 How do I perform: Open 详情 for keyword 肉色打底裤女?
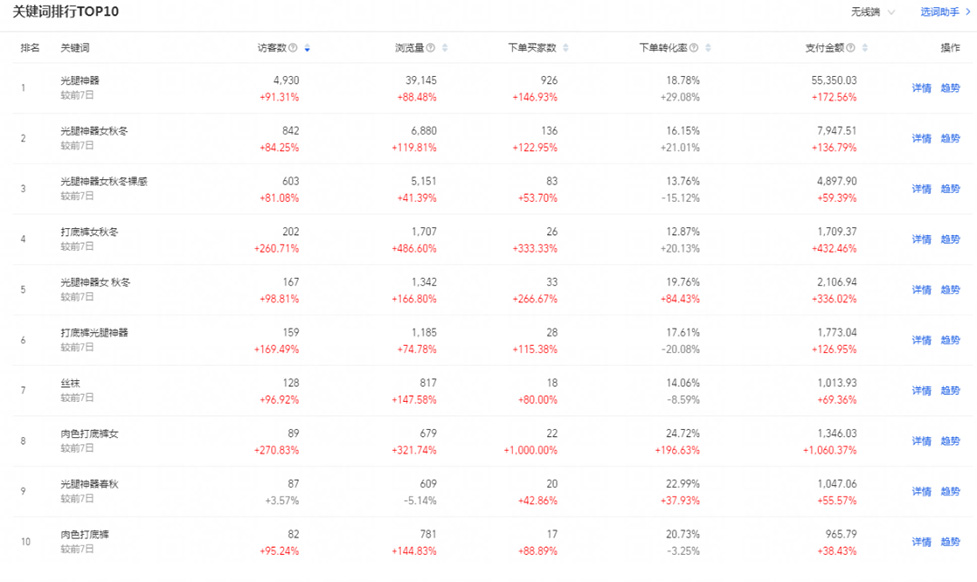pos(921,441)
